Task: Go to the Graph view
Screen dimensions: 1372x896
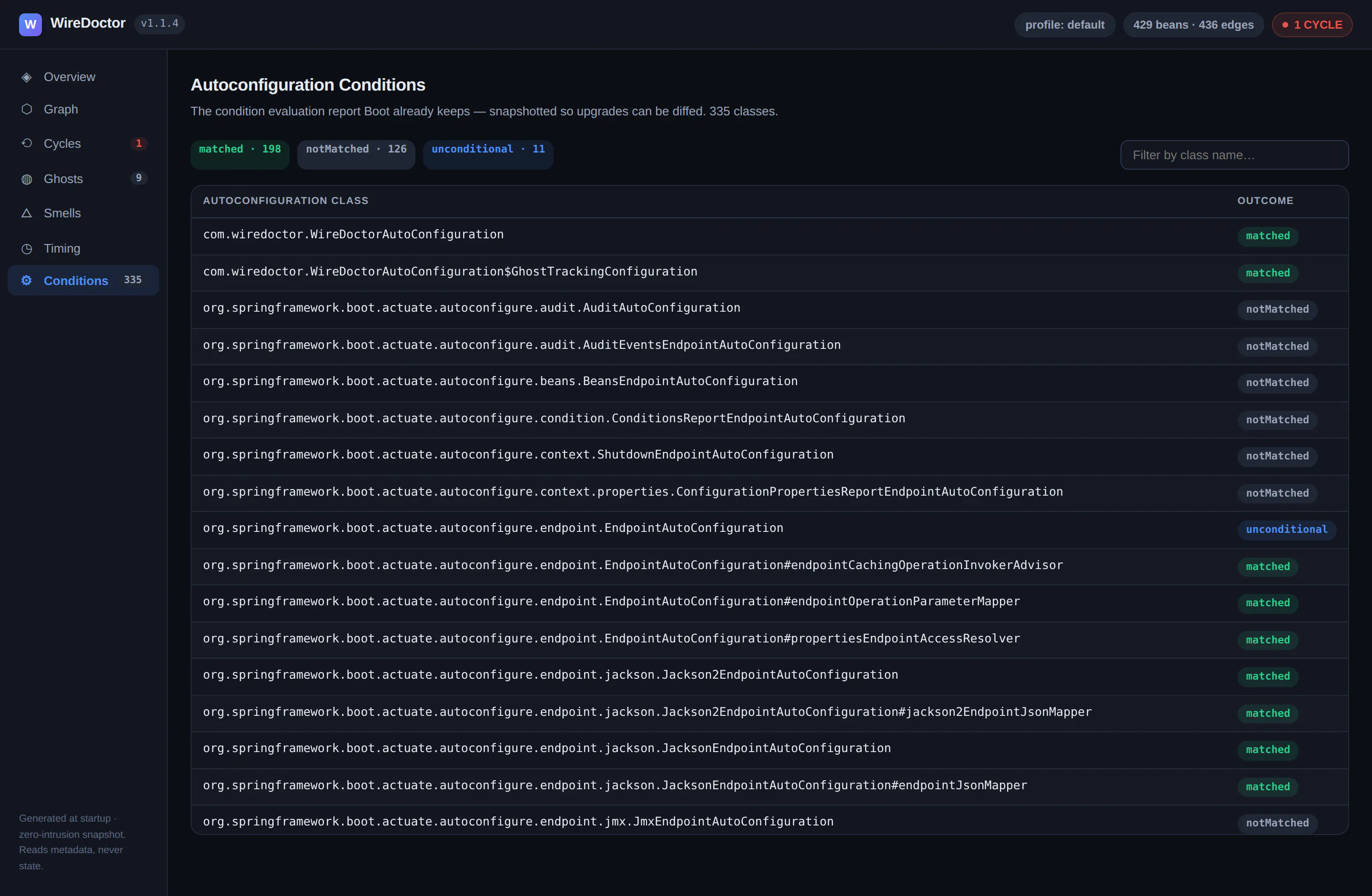Action: 83,109
